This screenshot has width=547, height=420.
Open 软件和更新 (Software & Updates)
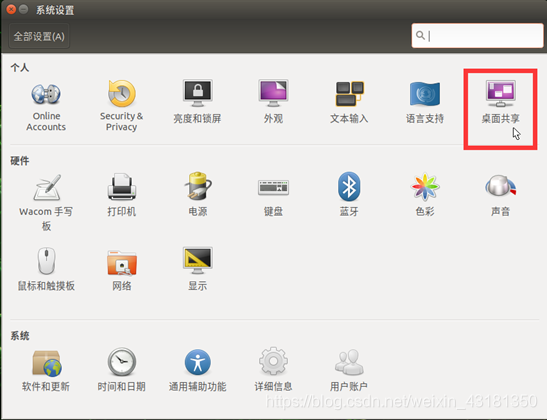coord(46,370)
